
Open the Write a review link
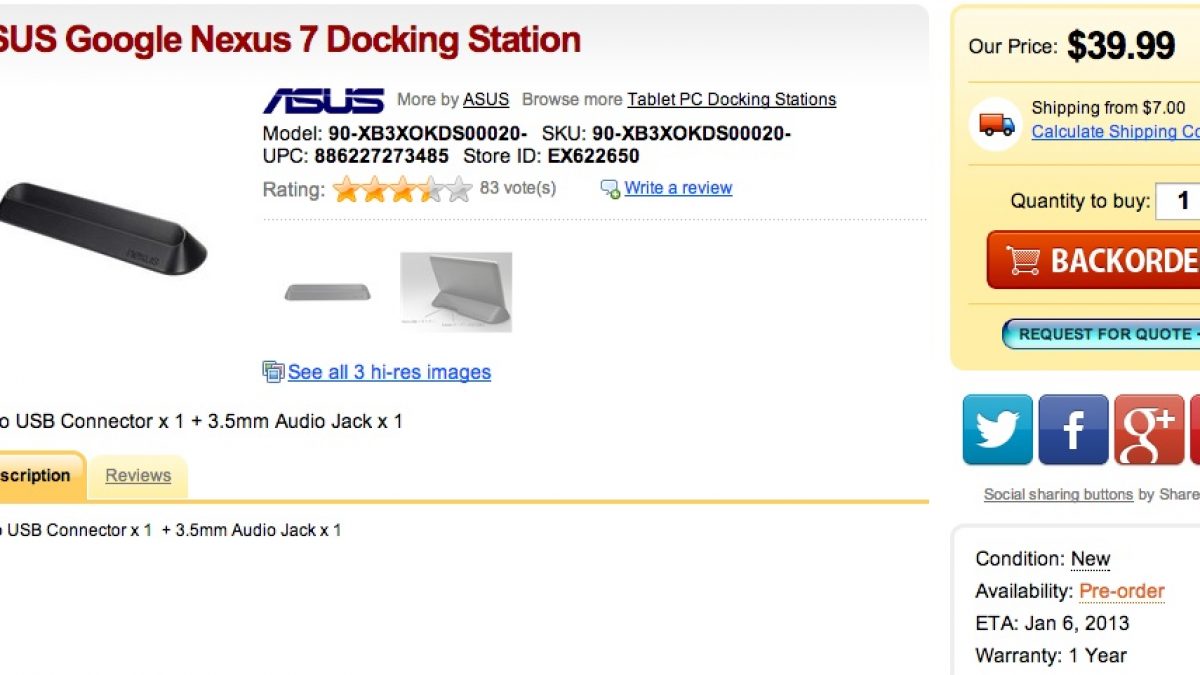click(x=678, y=188)
